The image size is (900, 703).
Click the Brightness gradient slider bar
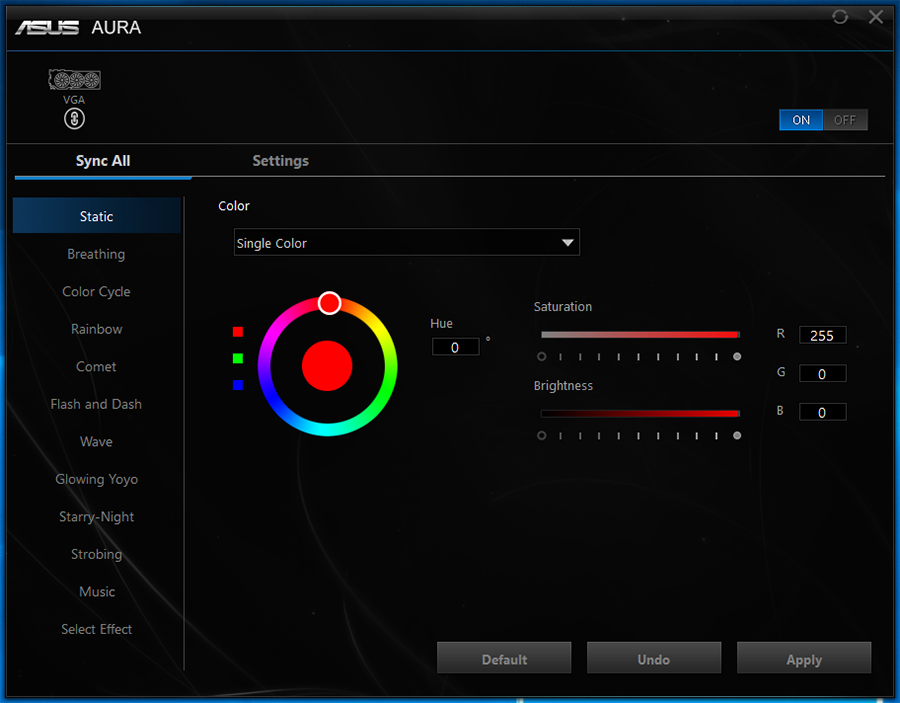pyautogui.click(x=640, y=413)
